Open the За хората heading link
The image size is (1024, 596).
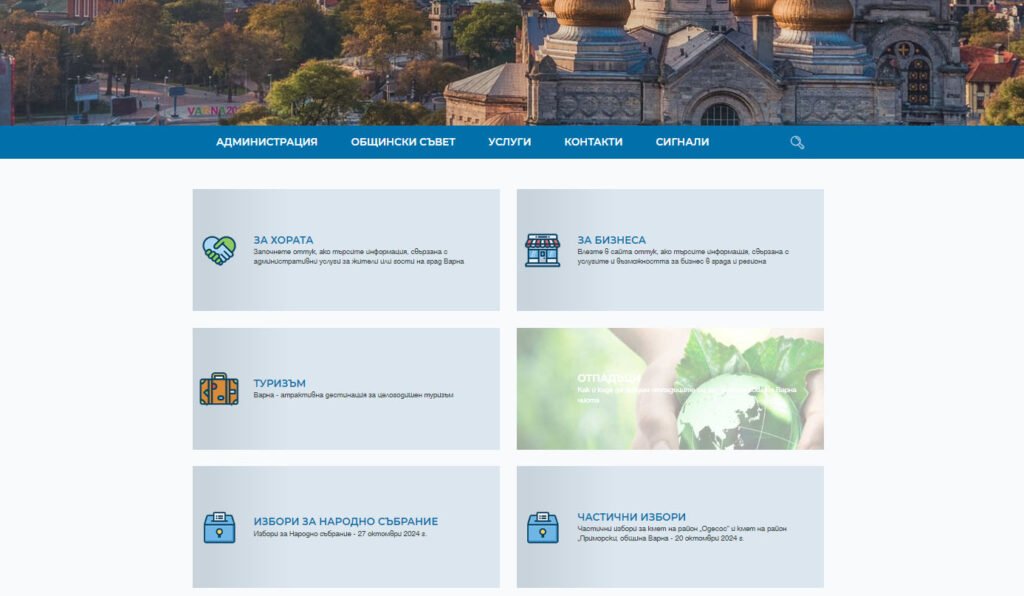(x=283, y=240)
